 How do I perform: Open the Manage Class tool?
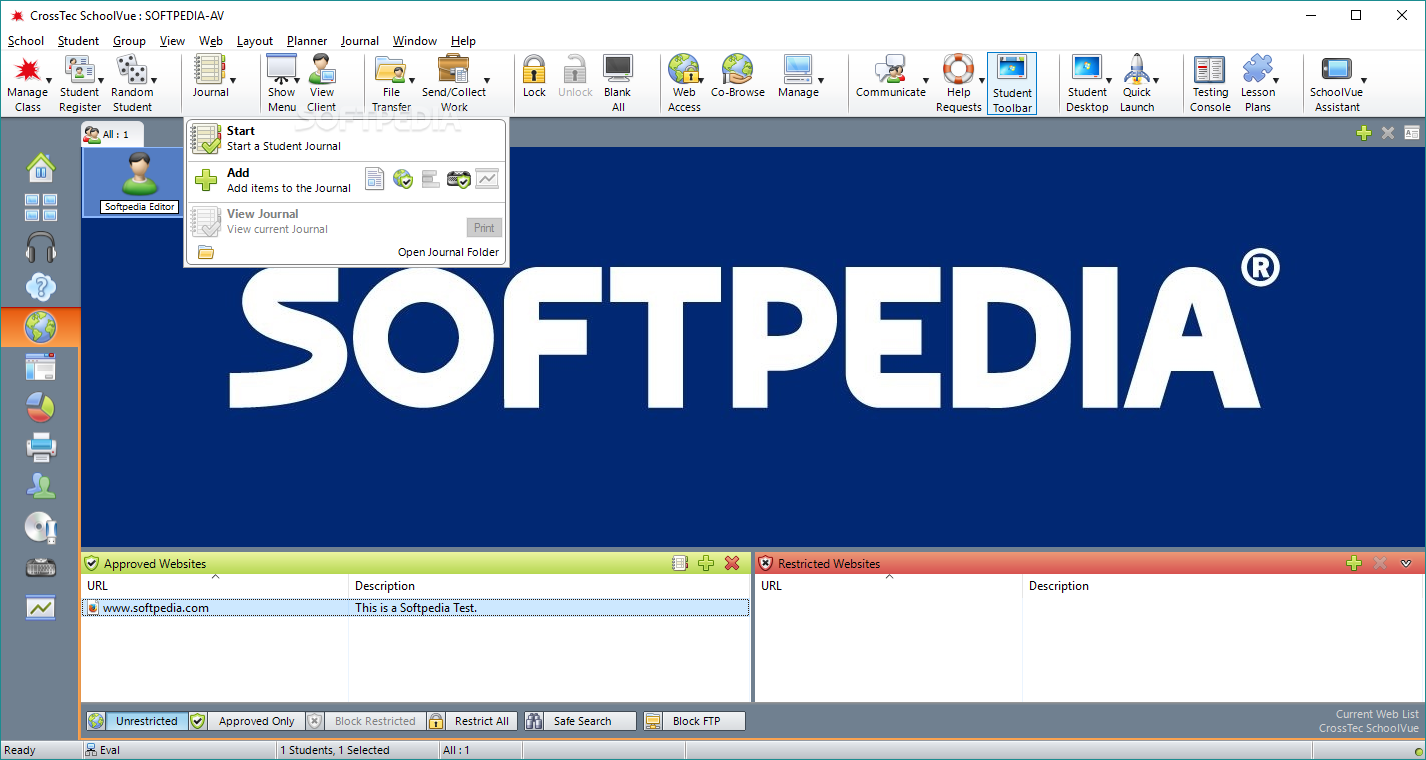point(27,83)
